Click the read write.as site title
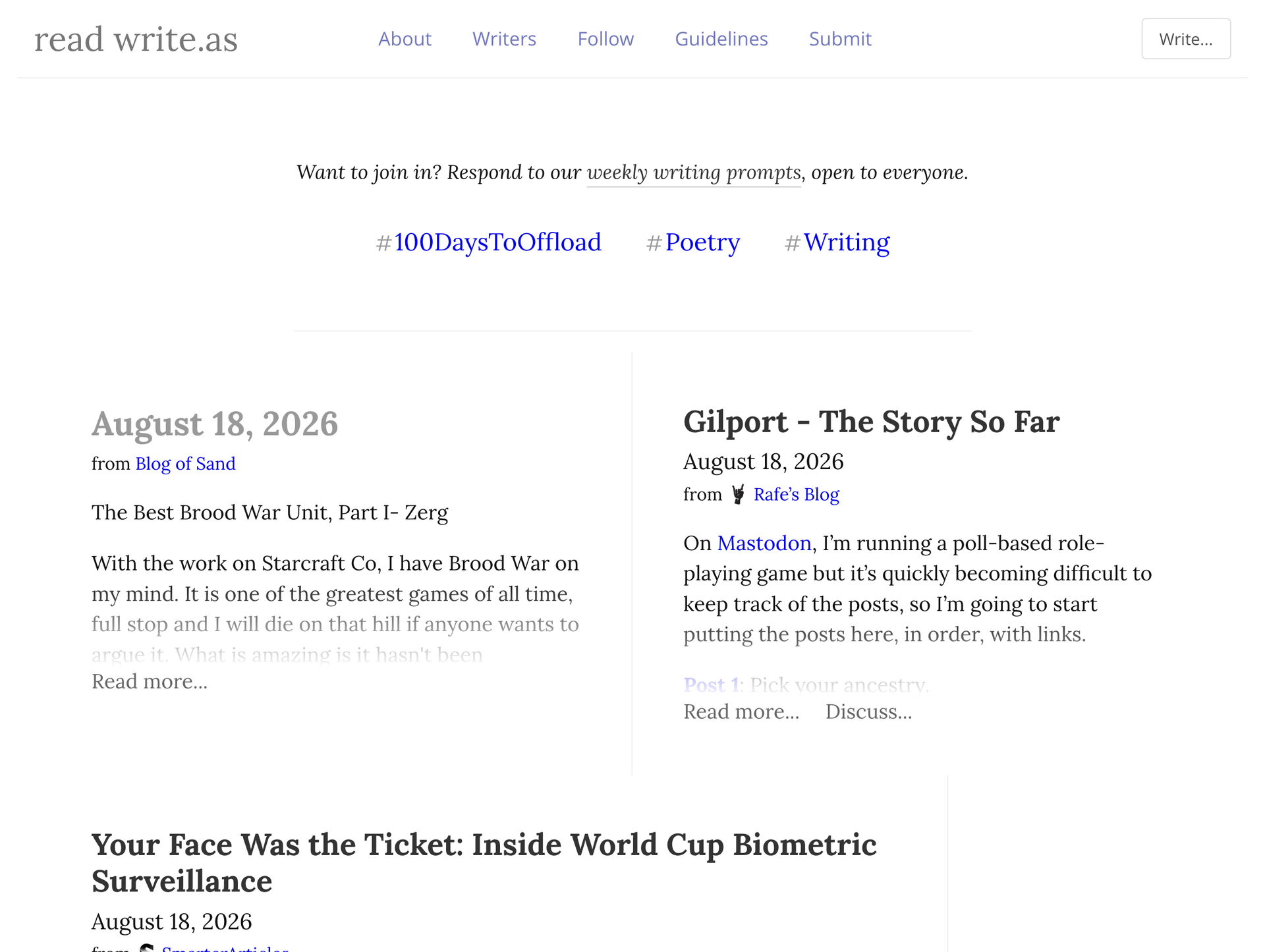 pyautogui.click(x=136, y=39)
